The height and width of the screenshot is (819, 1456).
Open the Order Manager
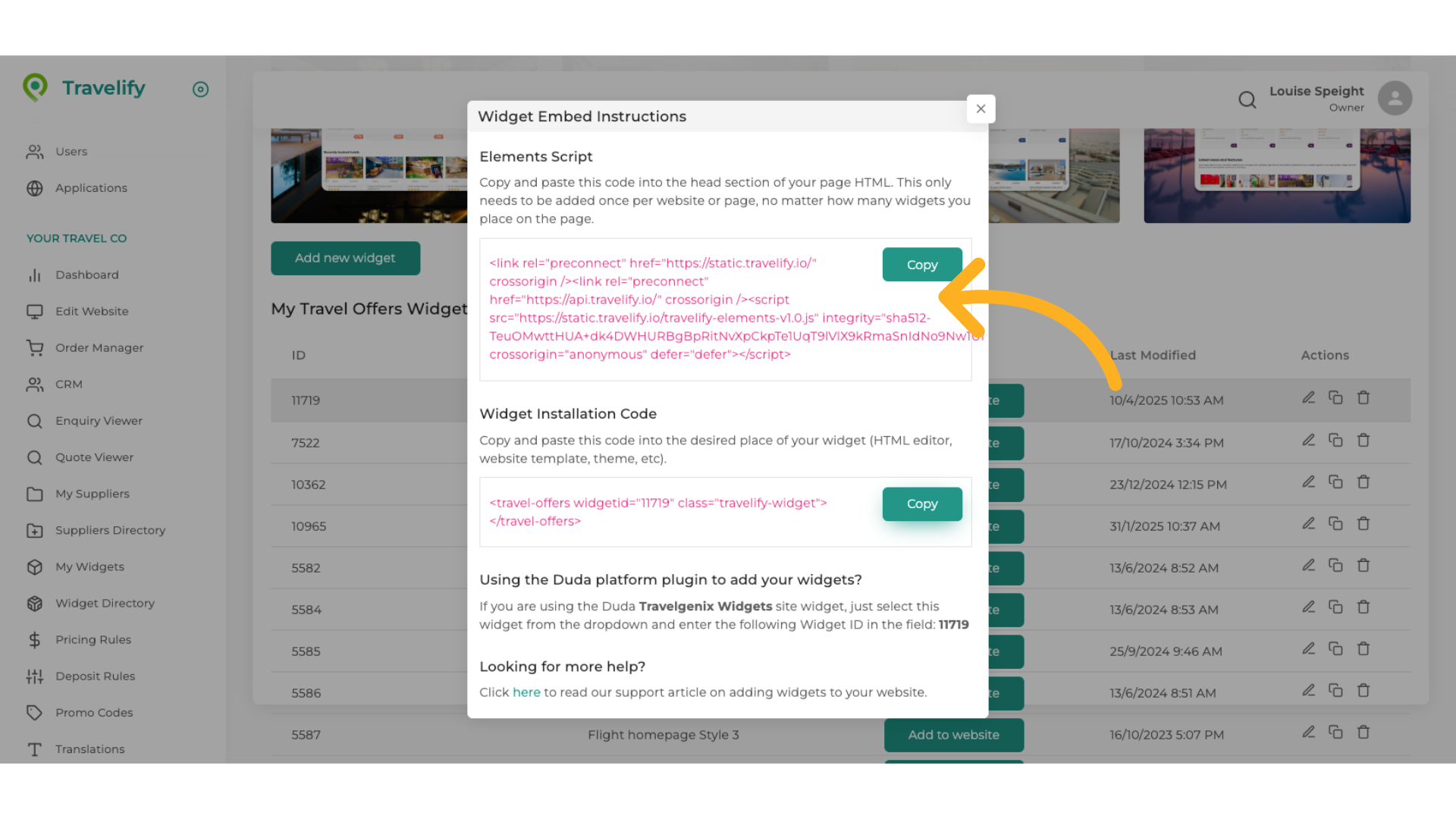(99, 347)
